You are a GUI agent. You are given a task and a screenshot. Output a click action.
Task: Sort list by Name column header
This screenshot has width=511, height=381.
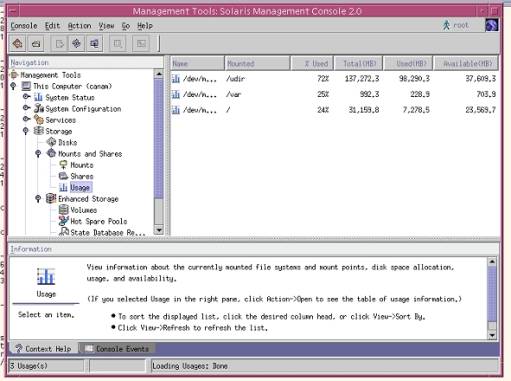pyautogui.click(x=197, y=63)
